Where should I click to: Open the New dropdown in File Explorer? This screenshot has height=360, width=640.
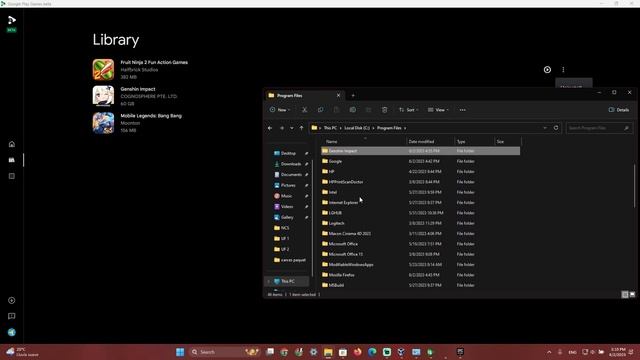point(280,110)
